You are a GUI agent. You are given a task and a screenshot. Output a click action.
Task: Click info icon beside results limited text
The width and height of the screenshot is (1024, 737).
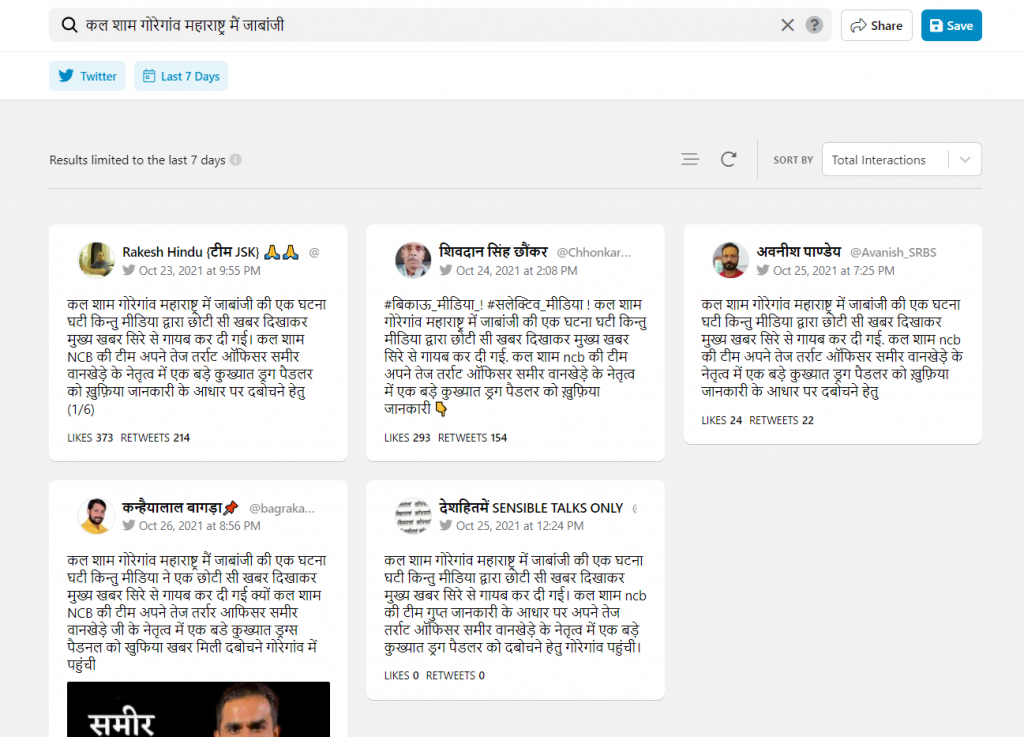coord(236,160)
